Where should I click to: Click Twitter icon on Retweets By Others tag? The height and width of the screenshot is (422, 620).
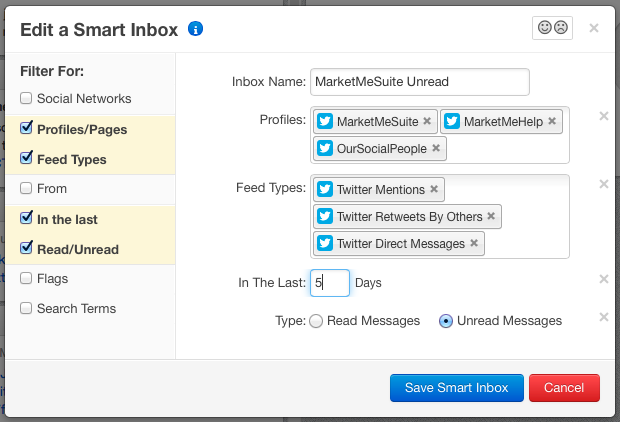[x=325, y=216]
